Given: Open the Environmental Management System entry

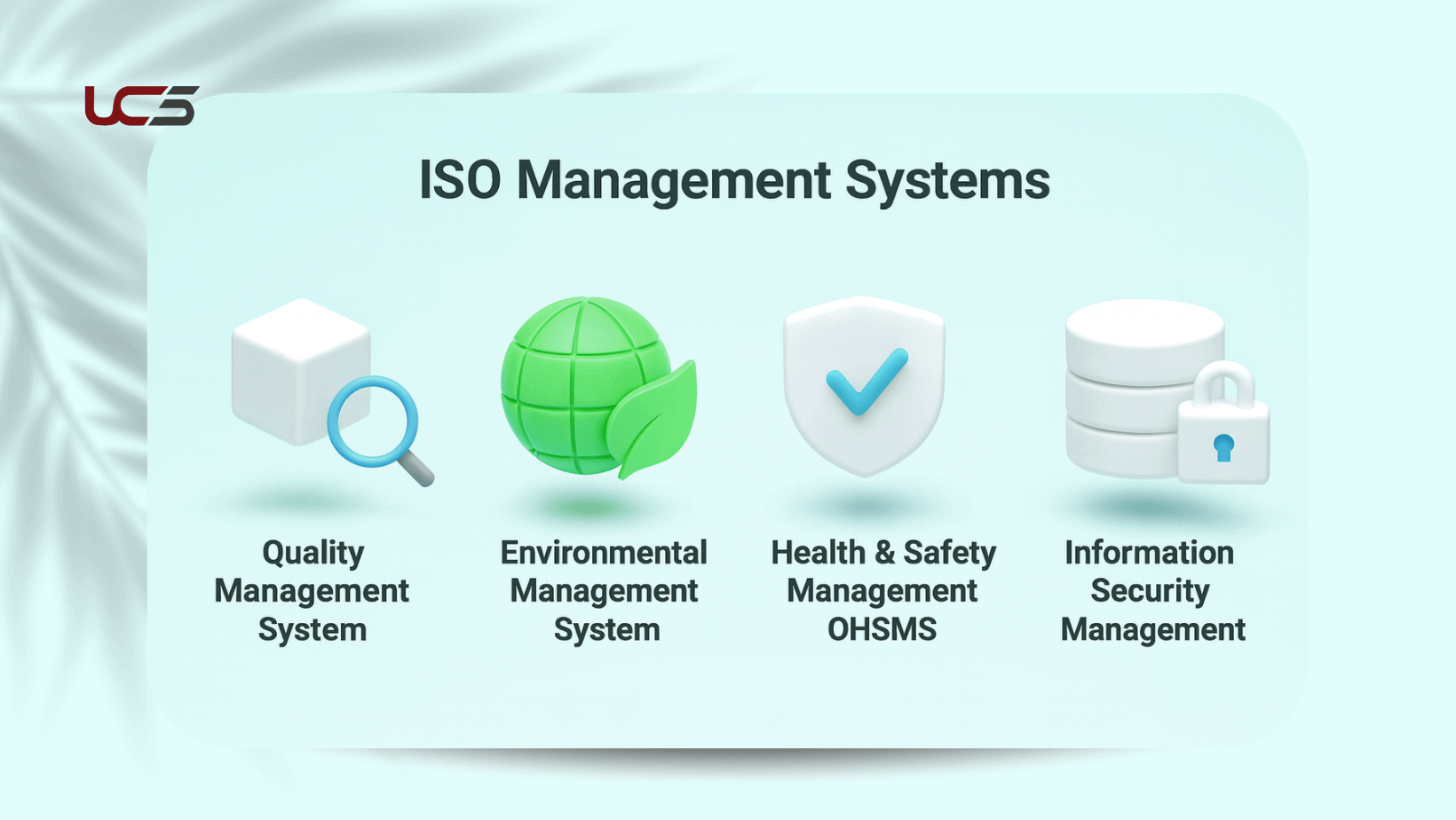Looking at the screenshot, I should pyautogui.click(x=604, y=590).
